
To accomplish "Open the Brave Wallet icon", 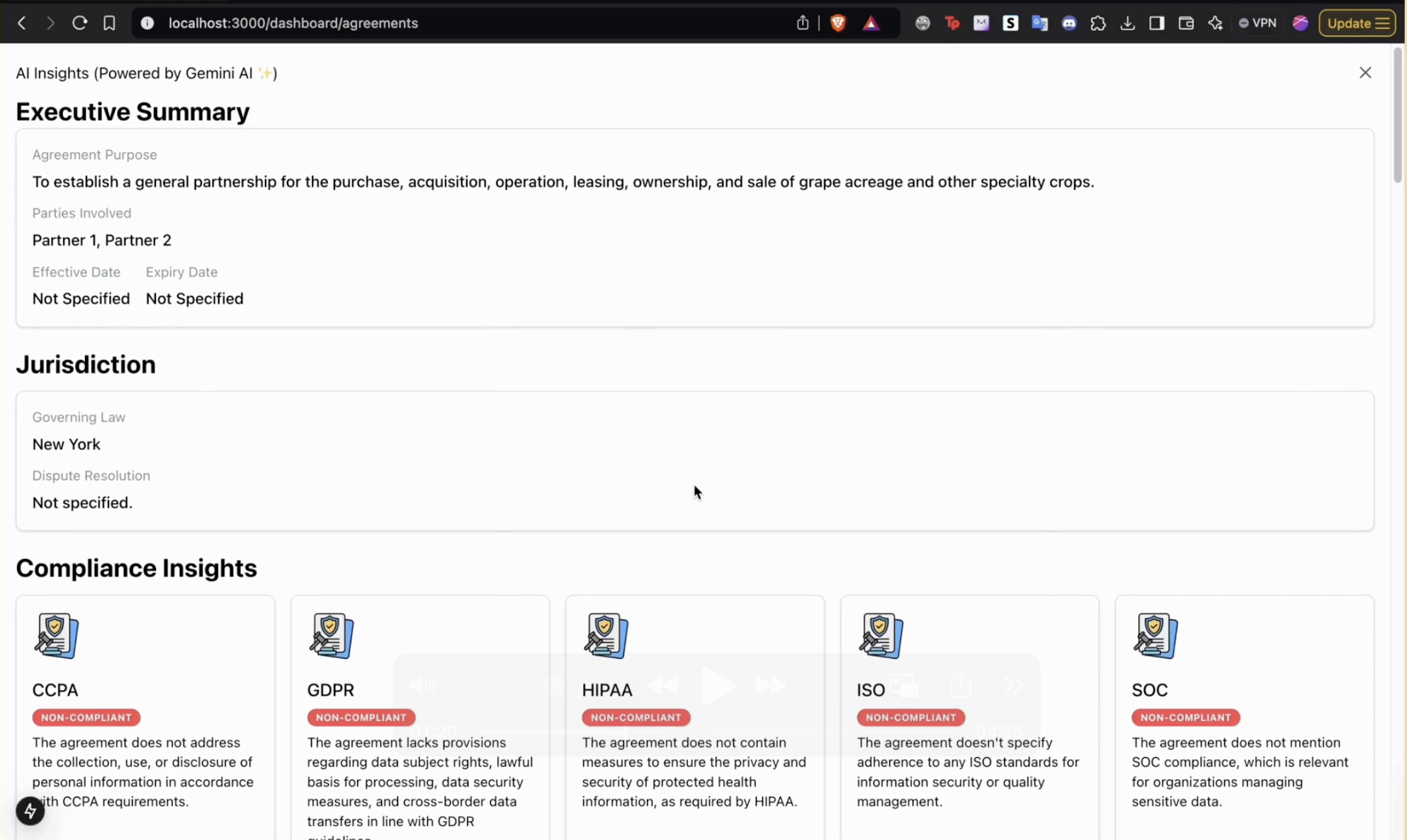I will coord(1186,23).
